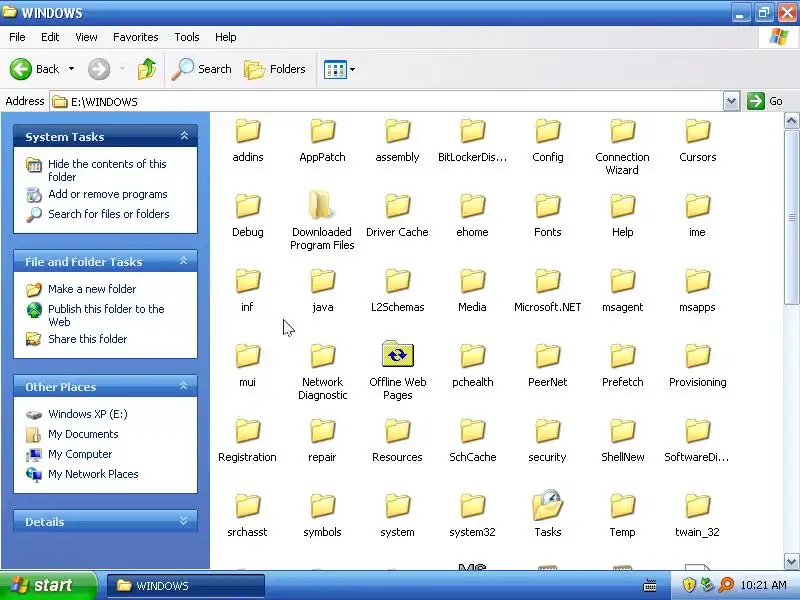Click Hide the contents of this folder

pyautogui.click(x=107, y=170)
